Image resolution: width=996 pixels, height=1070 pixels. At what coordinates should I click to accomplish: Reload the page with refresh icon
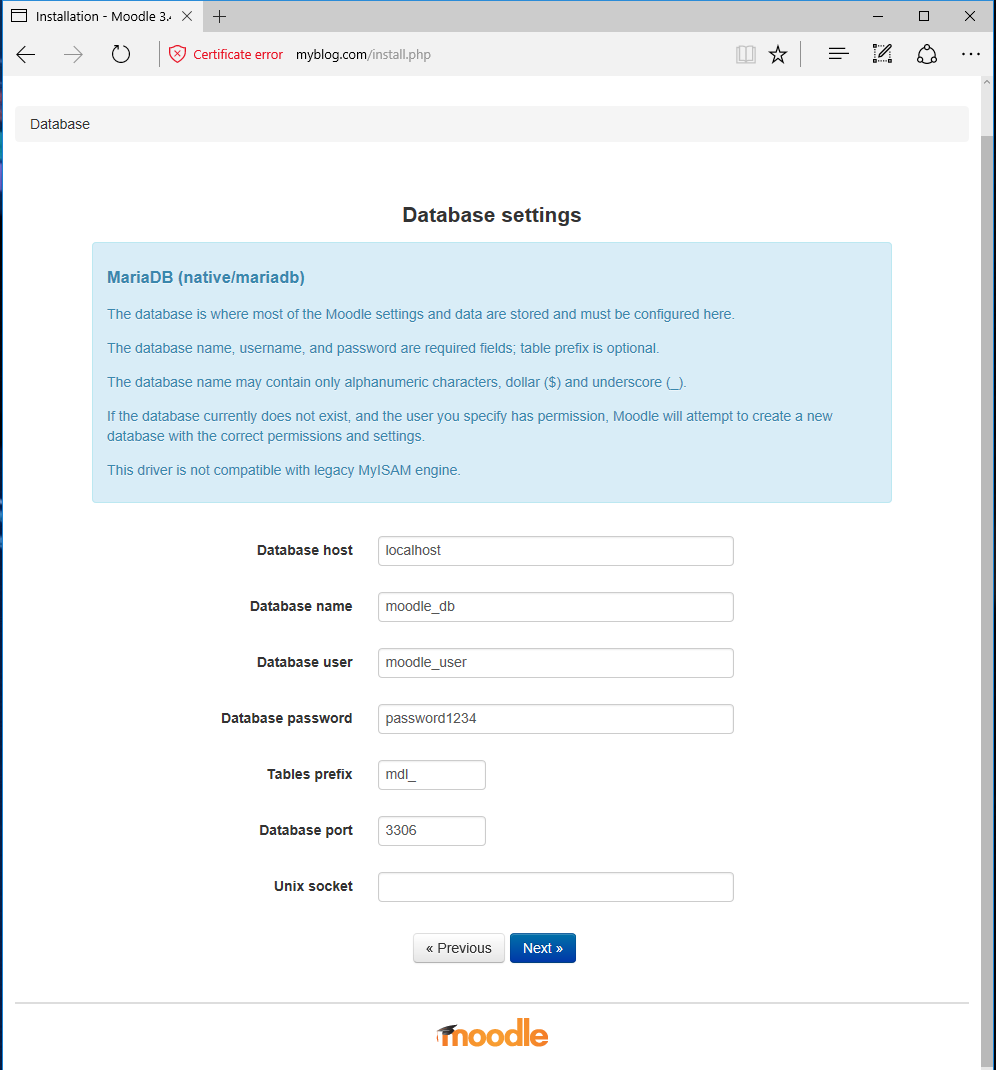coord(121,54)
